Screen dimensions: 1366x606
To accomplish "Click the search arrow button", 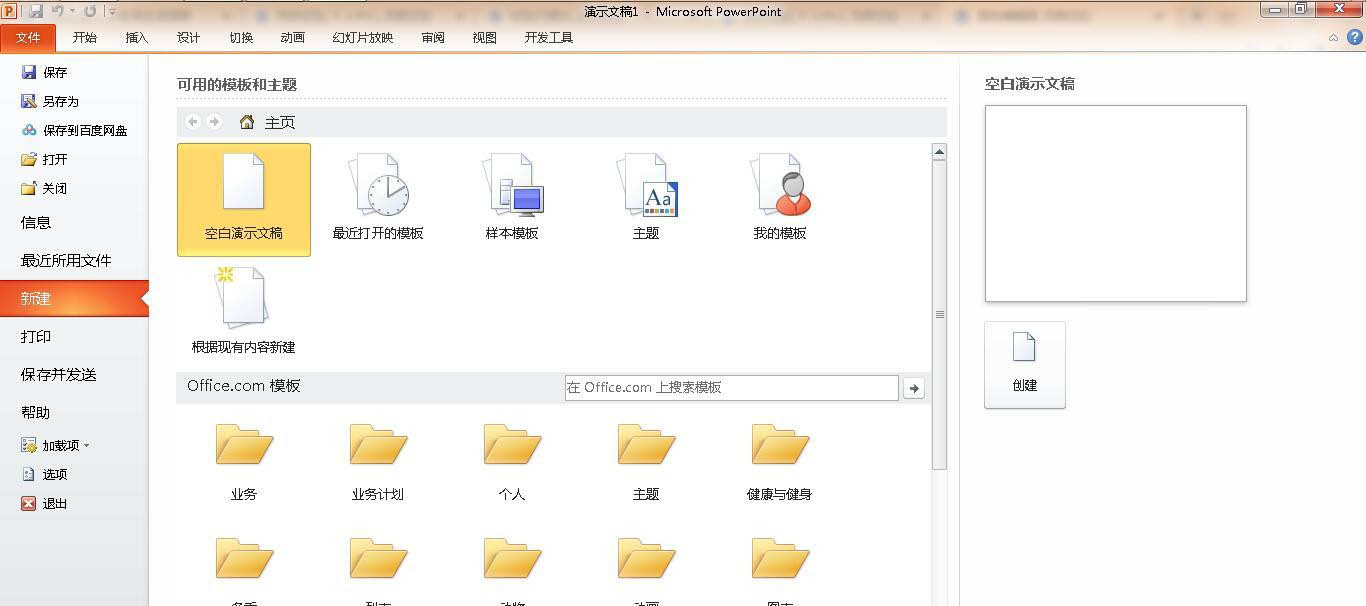I will [913, 388].
